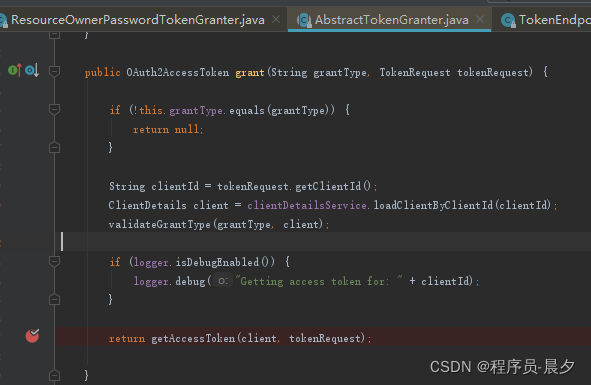Viewport: 591px width, 385px height.
Task: Close the ResourceOwnerPasswordTokenGranter.java tab
Action: point(276,19)
